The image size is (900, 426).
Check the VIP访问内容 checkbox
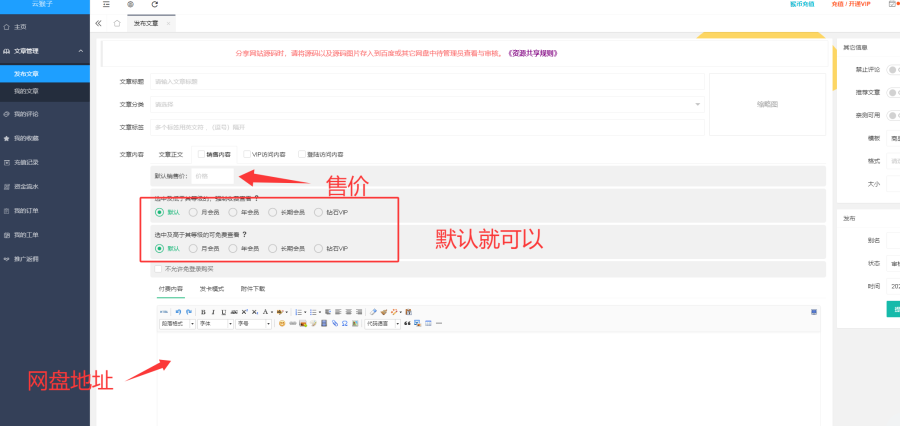point(247,154)
